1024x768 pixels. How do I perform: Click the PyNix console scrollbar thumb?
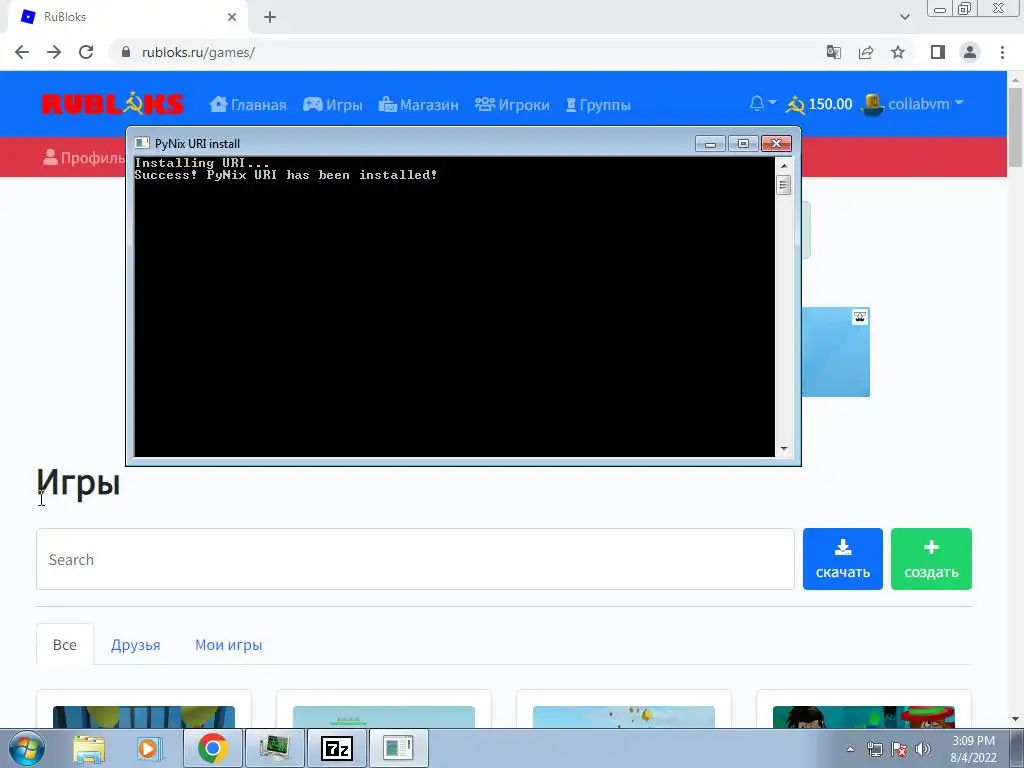click(784, 185)
